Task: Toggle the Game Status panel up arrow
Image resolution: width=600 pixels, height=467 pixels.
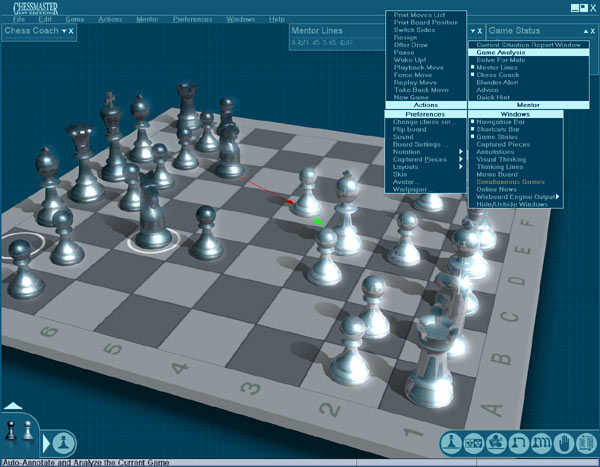Action: click(x=586, y=31)
